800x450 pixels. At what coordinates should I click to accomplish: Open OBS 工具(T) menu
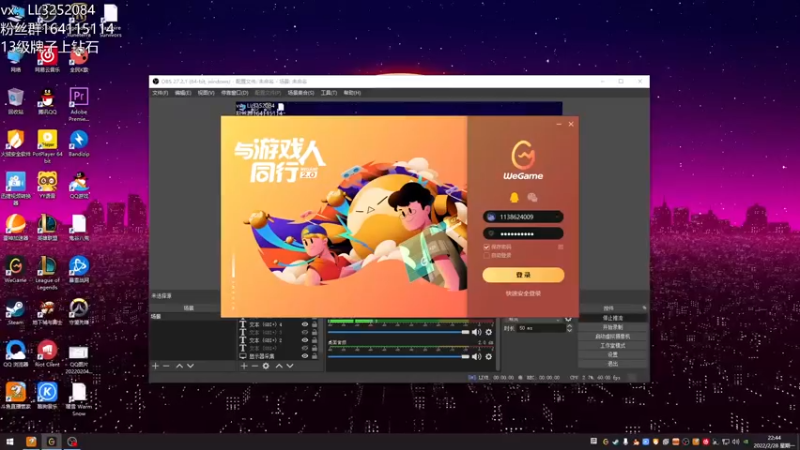click(329, 93)
